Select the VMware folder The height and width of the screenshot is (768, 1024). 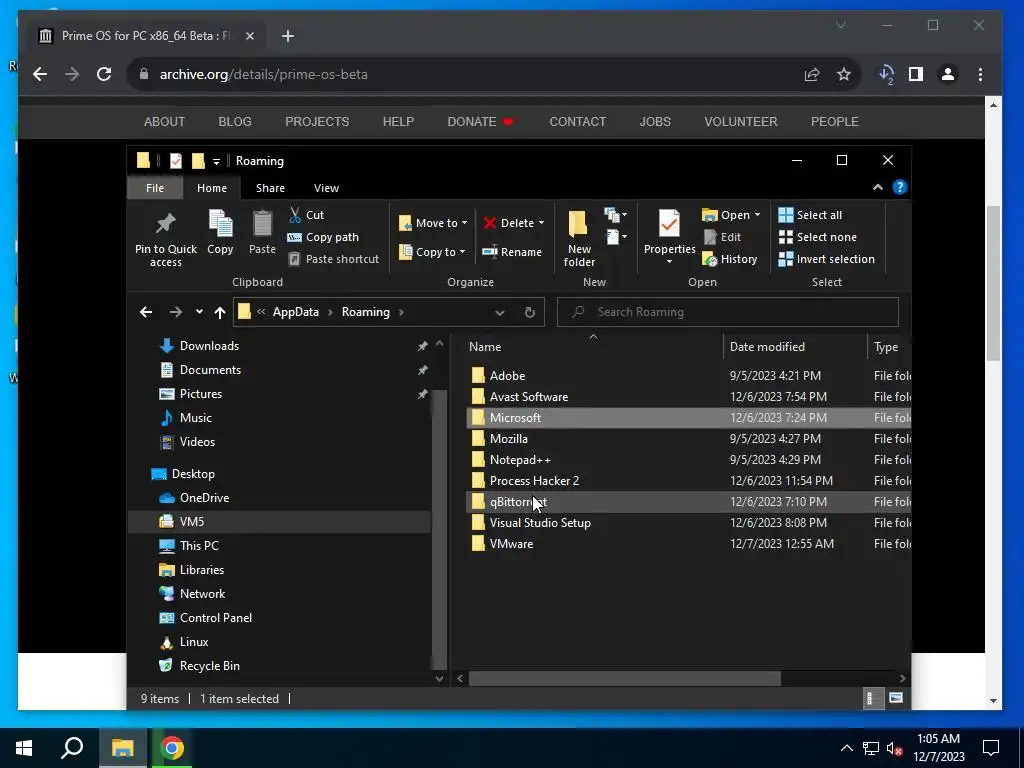[x=511, y=544]
